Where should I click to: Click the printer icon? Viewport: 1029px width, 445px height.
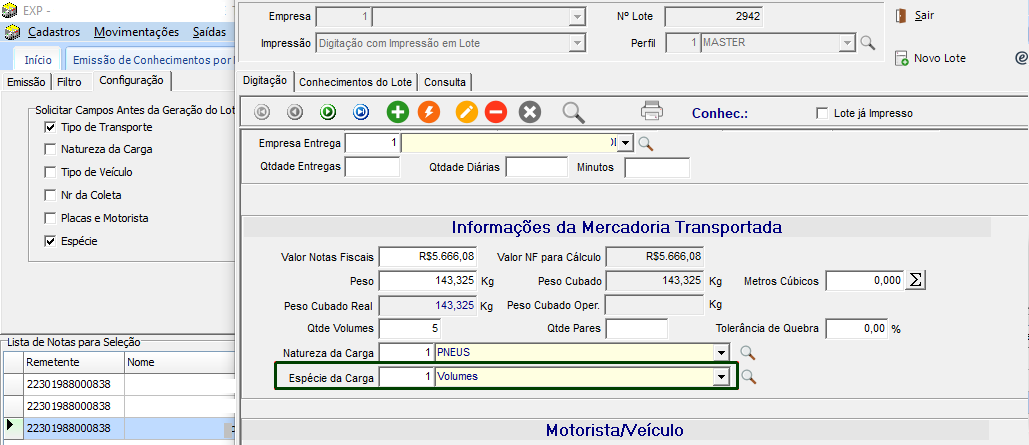[x=652, y=112]
